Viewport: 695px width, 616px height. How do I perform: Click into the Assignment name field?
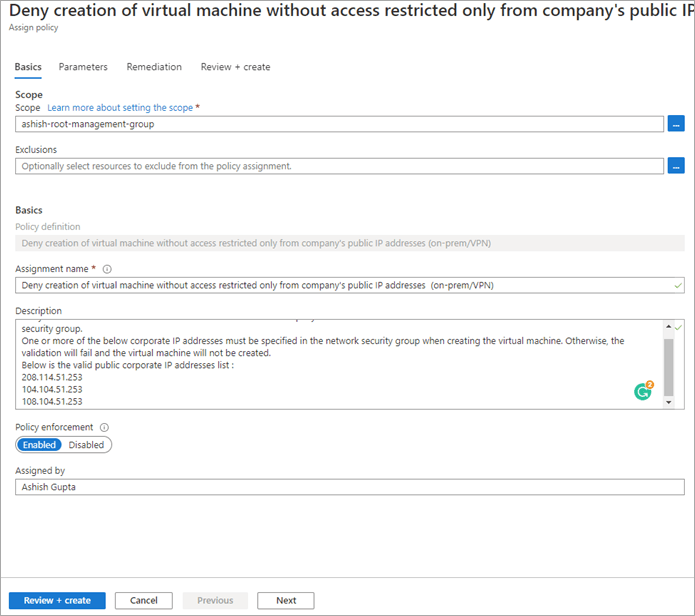[x=340, y=285]
